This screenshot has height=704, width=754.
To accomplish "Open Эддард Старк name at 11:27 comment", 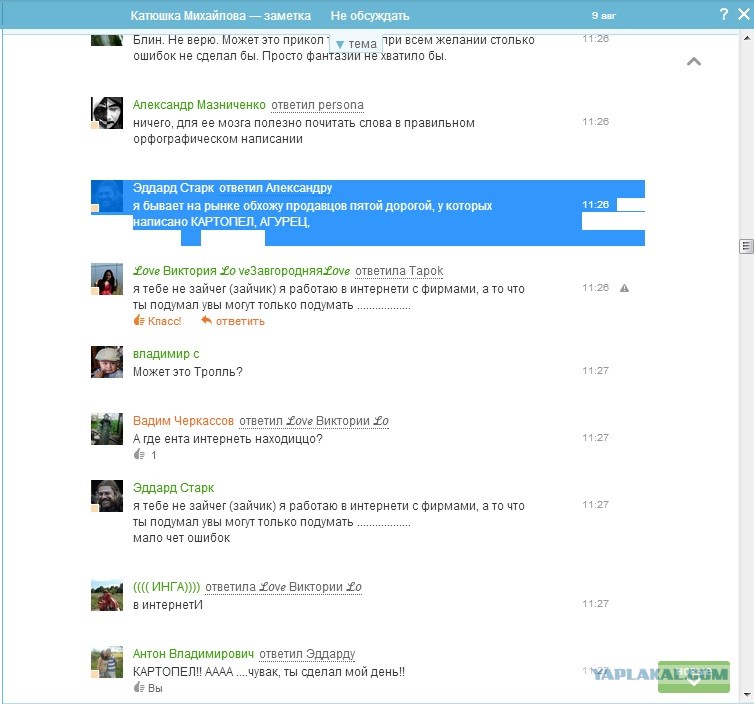I will 173,488.
